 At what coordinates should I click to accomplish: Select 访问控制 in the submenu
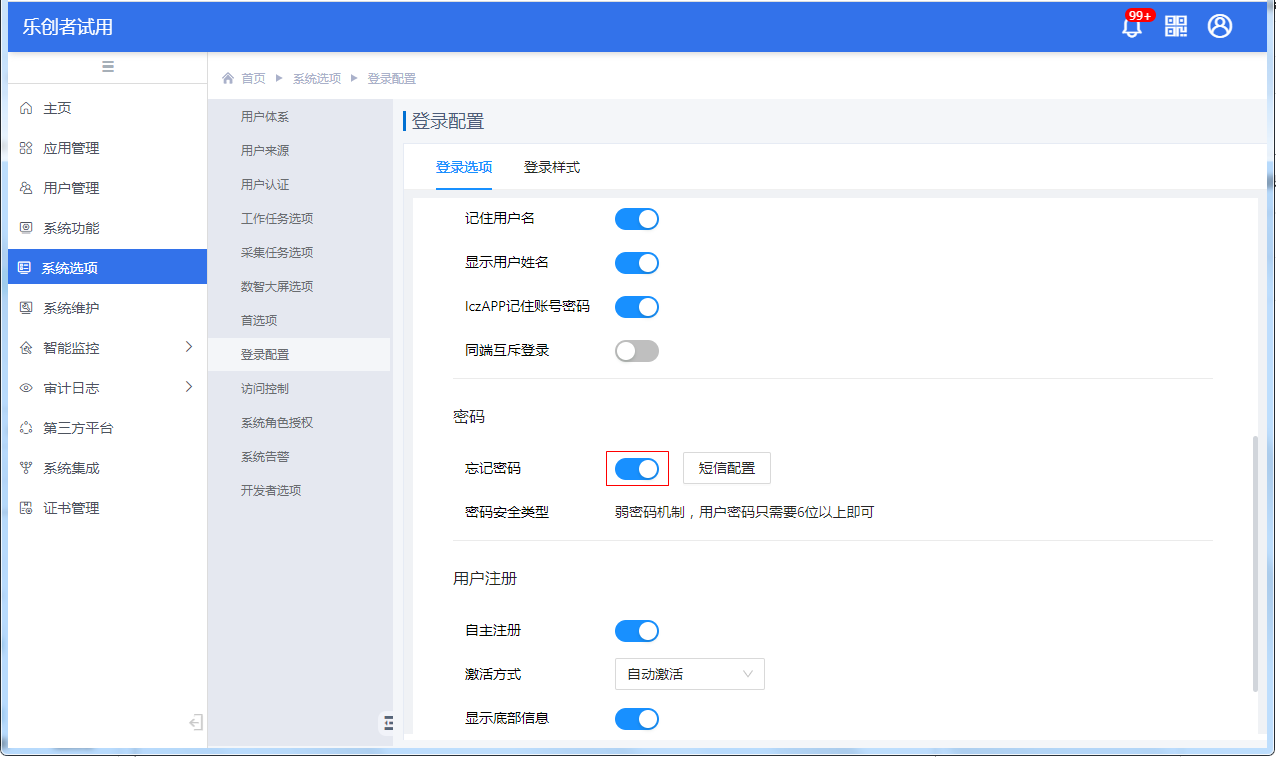pos(265,388)
